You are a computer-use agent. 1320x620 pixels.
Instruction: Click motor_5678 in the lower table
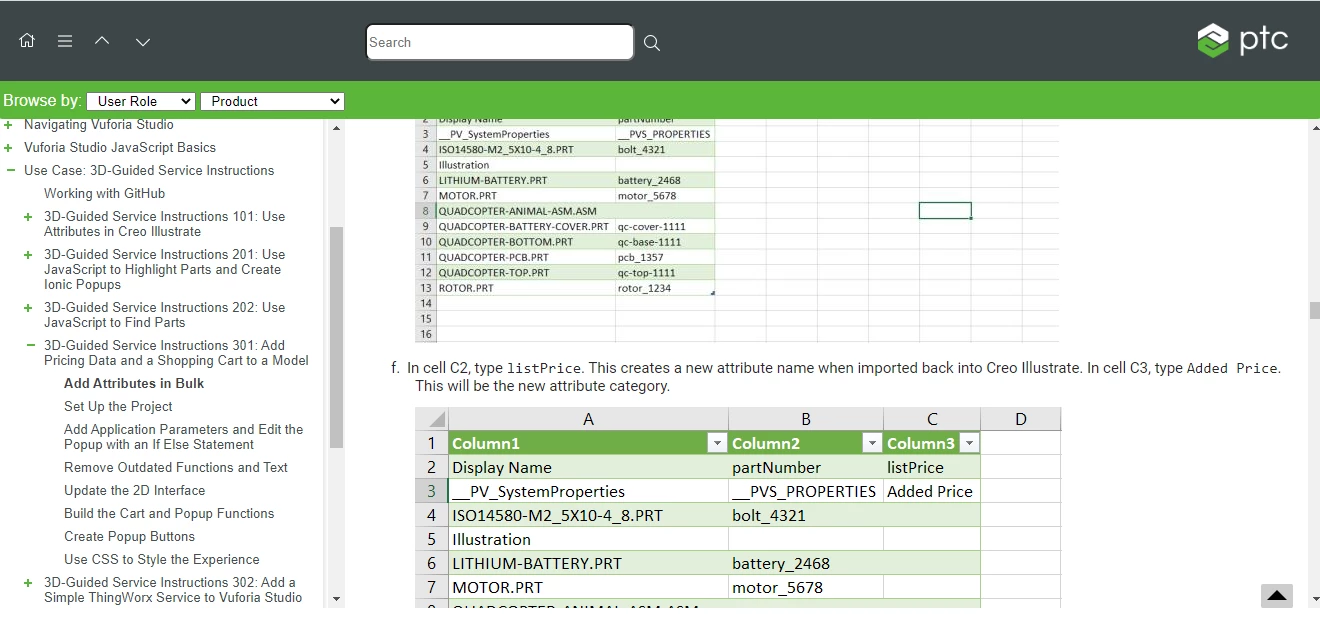click(805, 587)
